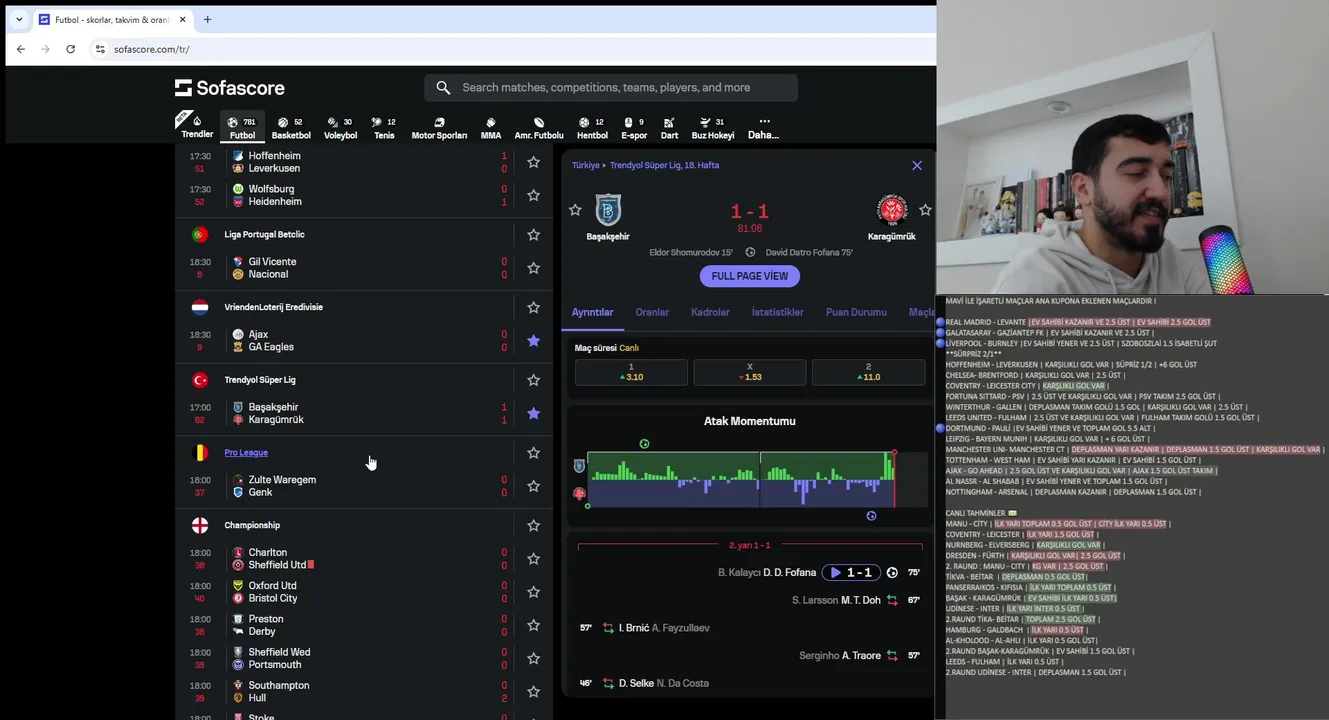Switch to the İstatistikler tab
Screen dimensions: 1329x720
click(x=777, y=312)
